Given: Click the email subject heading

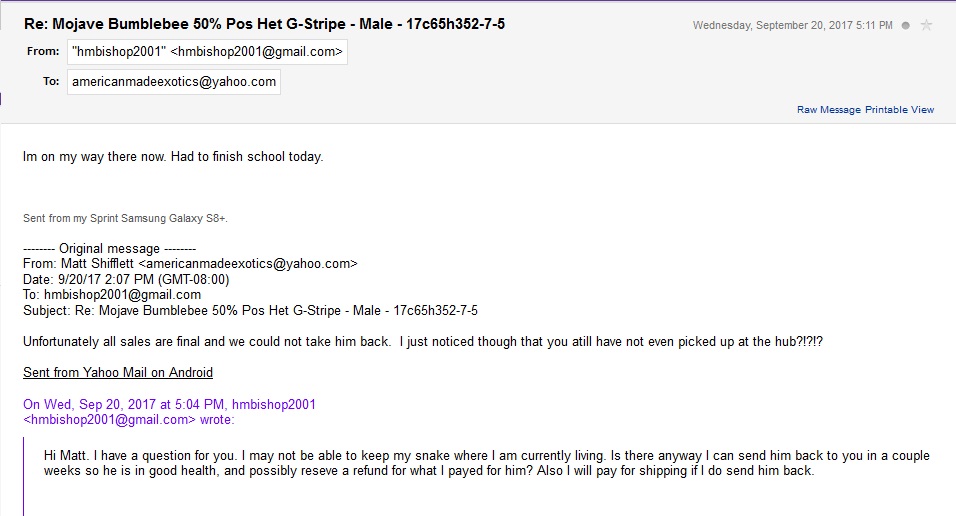Looking at the screenshot, I should tap(264, 24).
